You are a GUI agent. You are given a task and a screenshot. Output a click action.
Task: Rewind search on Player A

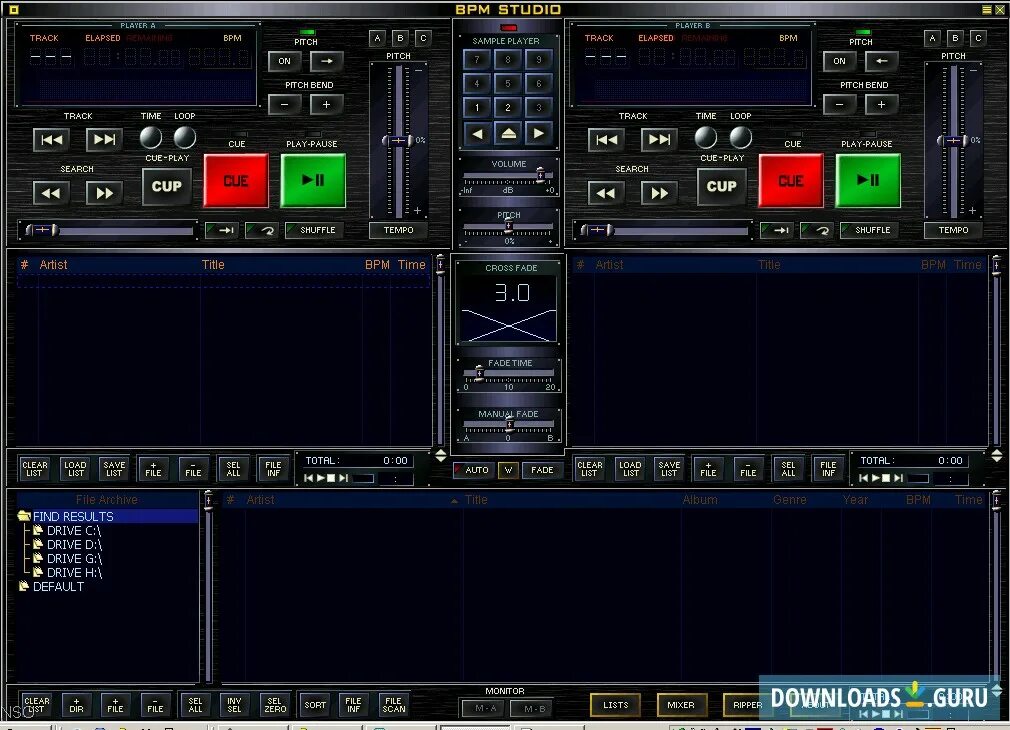point(52,193)
